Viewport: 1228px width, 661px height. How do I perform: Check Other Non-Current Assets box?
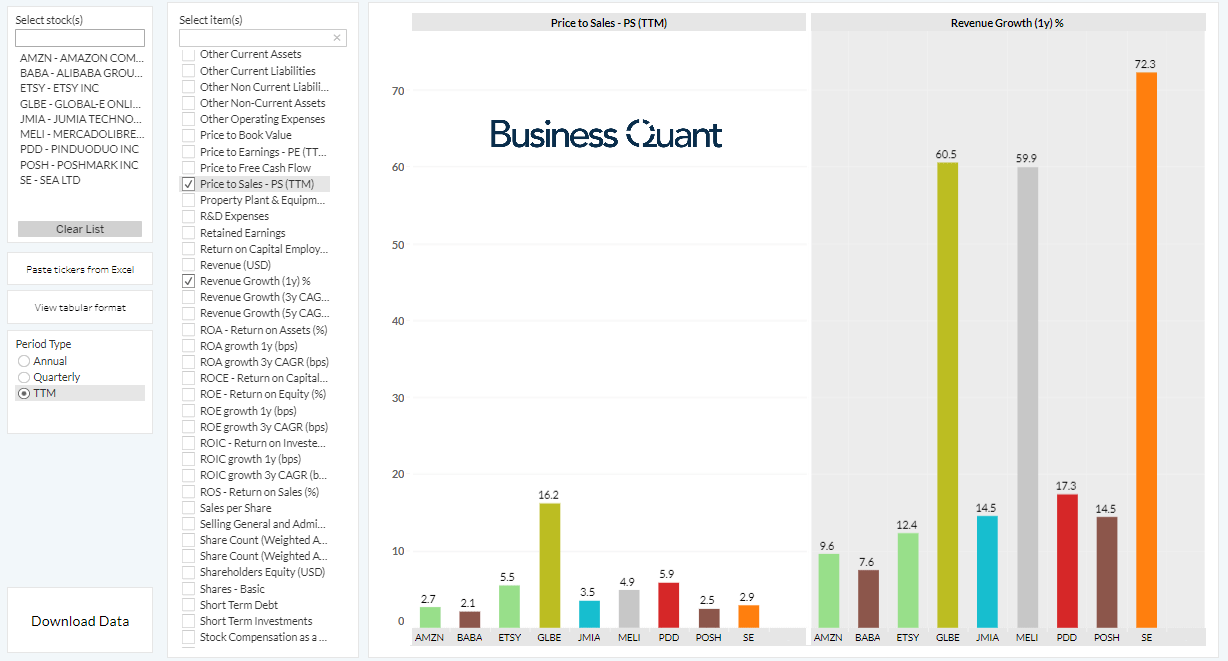189,103
